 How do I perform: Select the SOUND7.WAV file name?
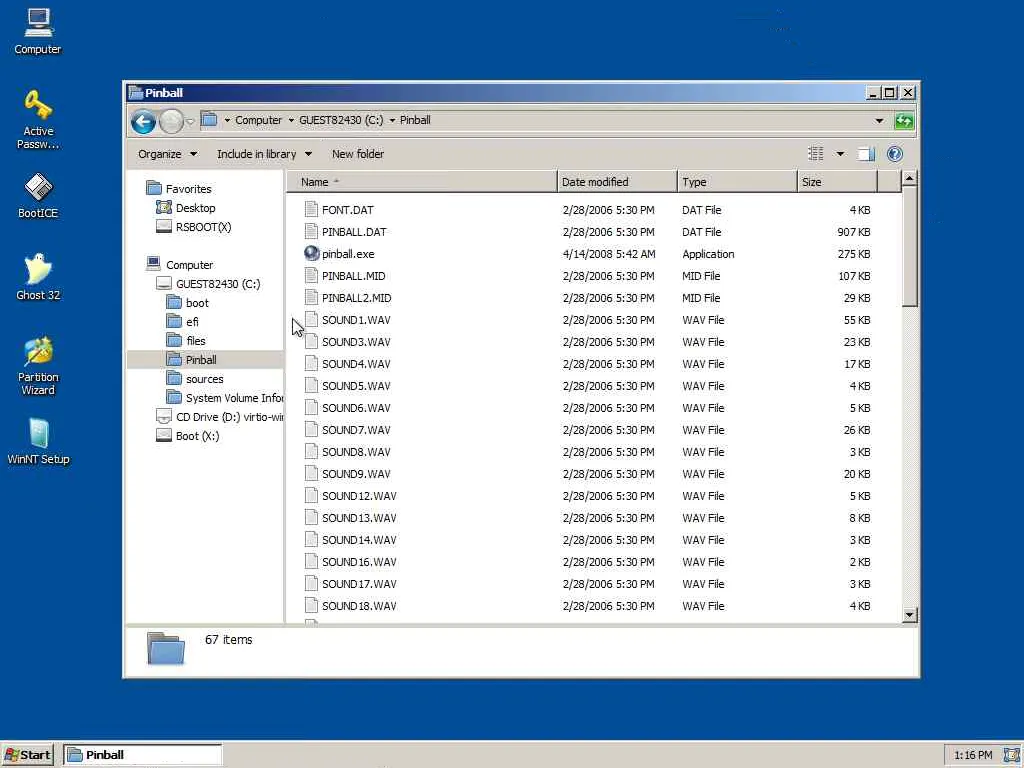(356, 430)
